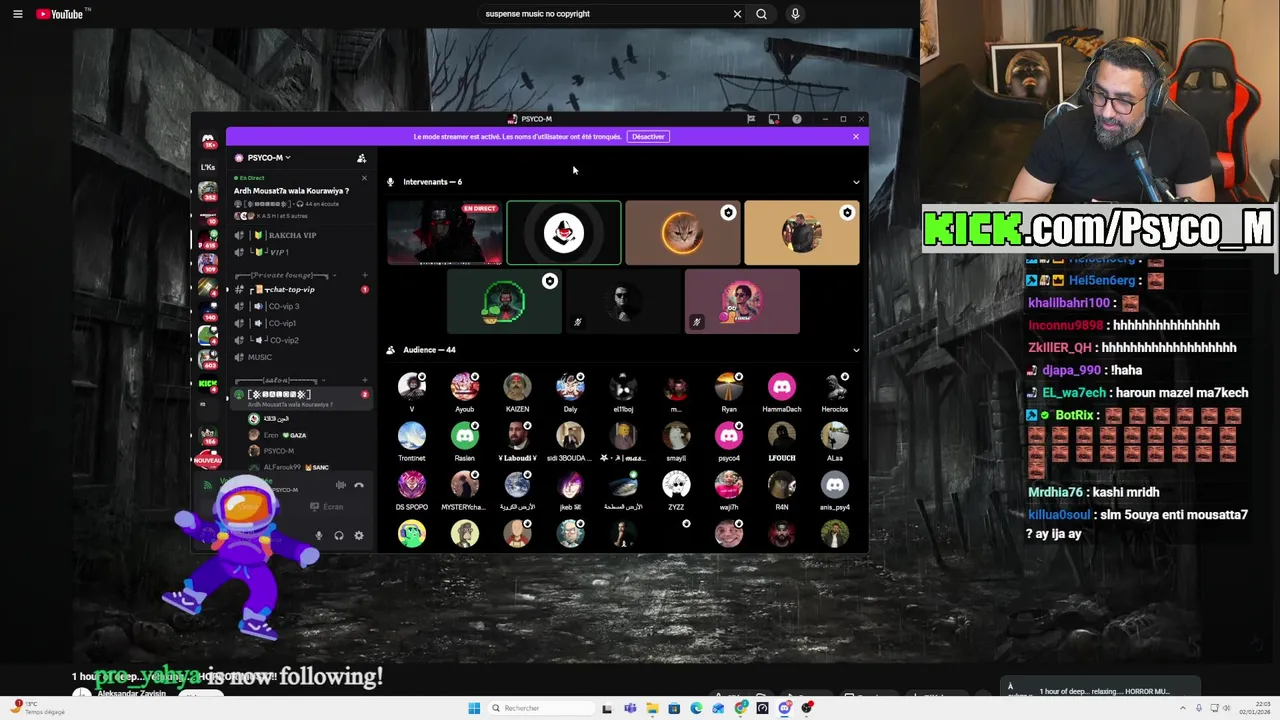This screenshot has height=720, width=1280.
Task: Select the speaking hooded avatar speaker tile
Action: pyautogui.click(x=564, y=233)
